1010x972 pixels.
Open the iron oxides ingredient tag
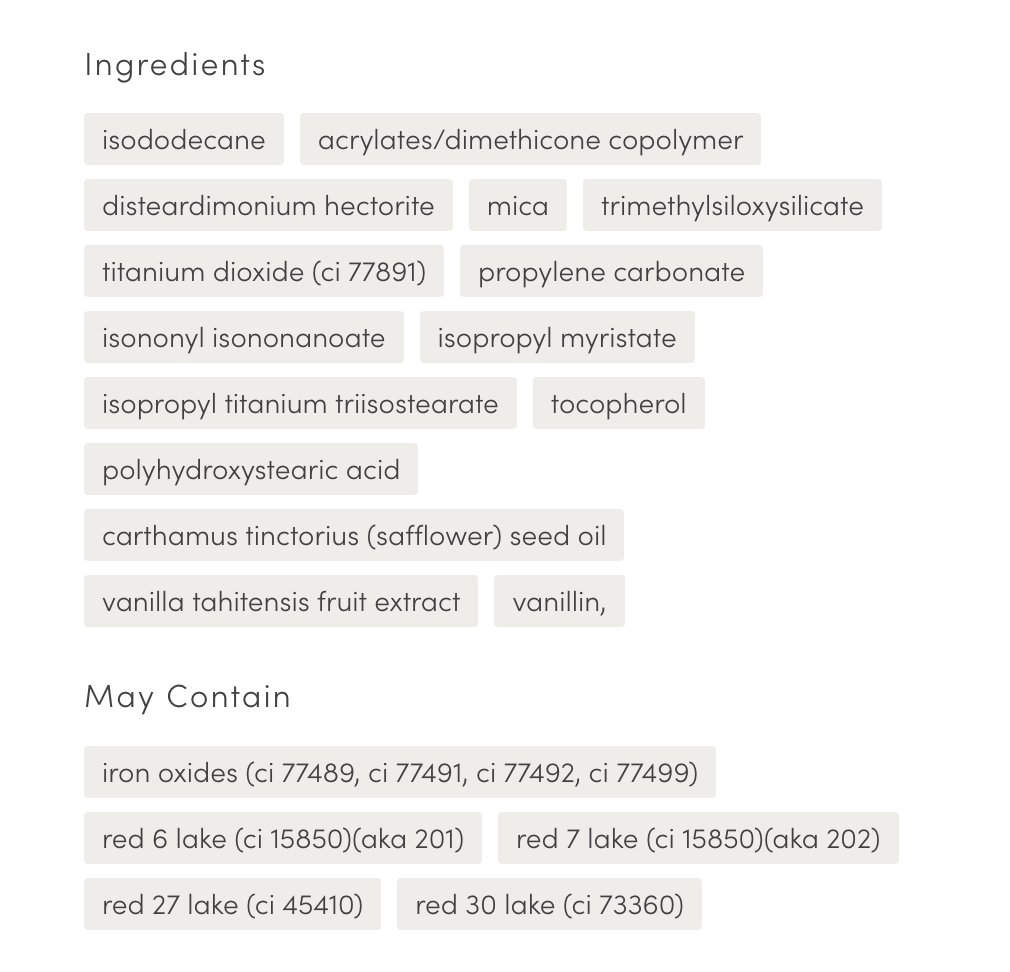[x=400, y=772]
